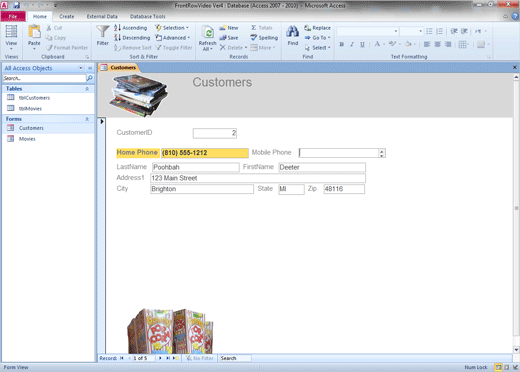Collapse the Forms group
Screen dimensions: 520x372
click(x=87, y=119)
